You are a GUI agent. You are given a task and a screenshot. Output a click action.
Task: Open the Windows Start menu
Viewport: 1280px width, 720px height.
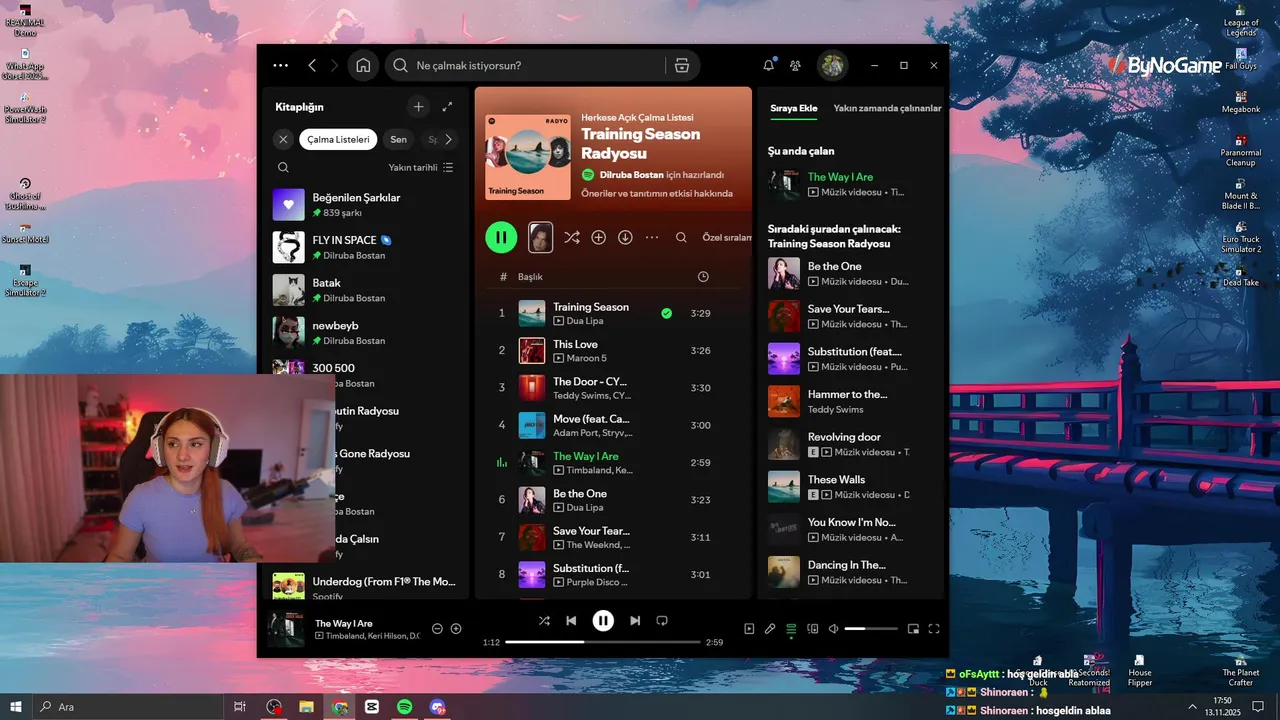coord(16,707)
